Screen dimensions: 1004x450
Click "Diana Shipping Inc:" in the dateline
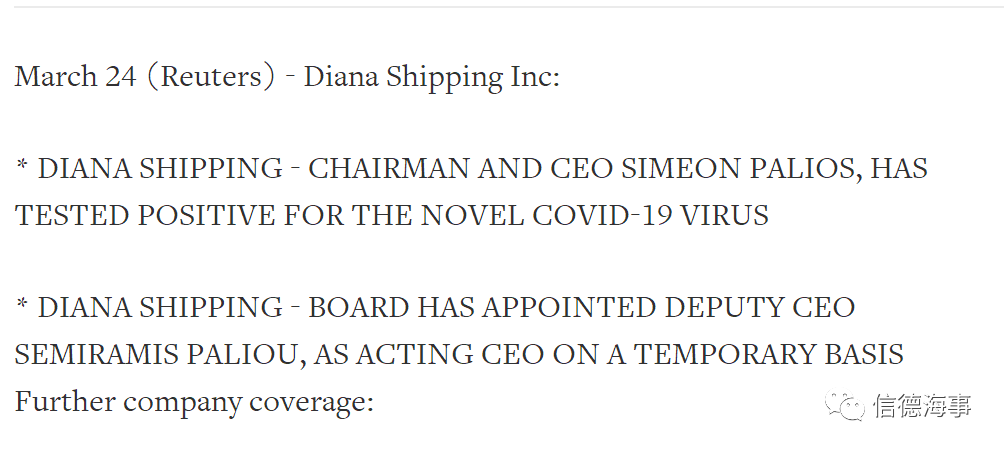point(432,78)
